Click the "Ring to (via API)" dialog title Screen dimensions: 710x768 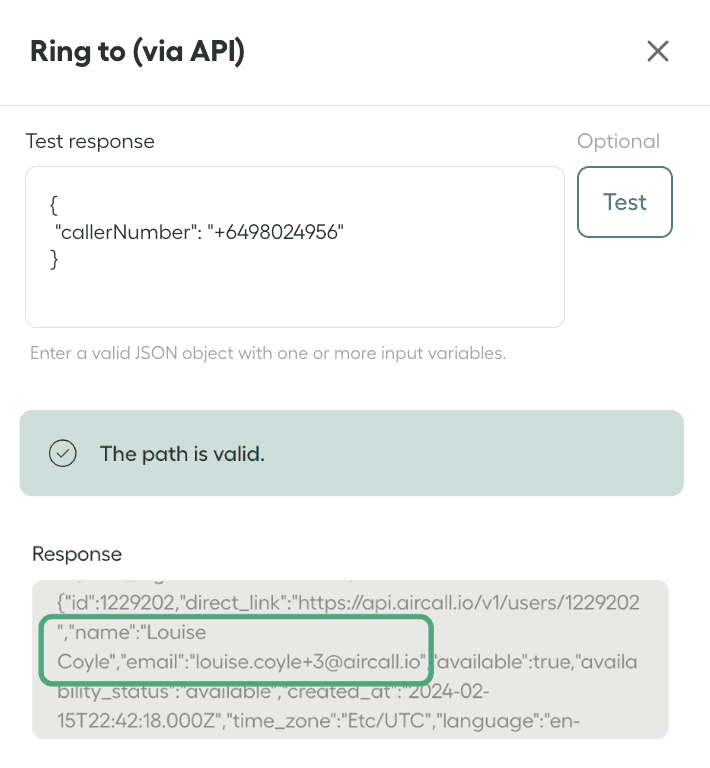coord(137,51)
